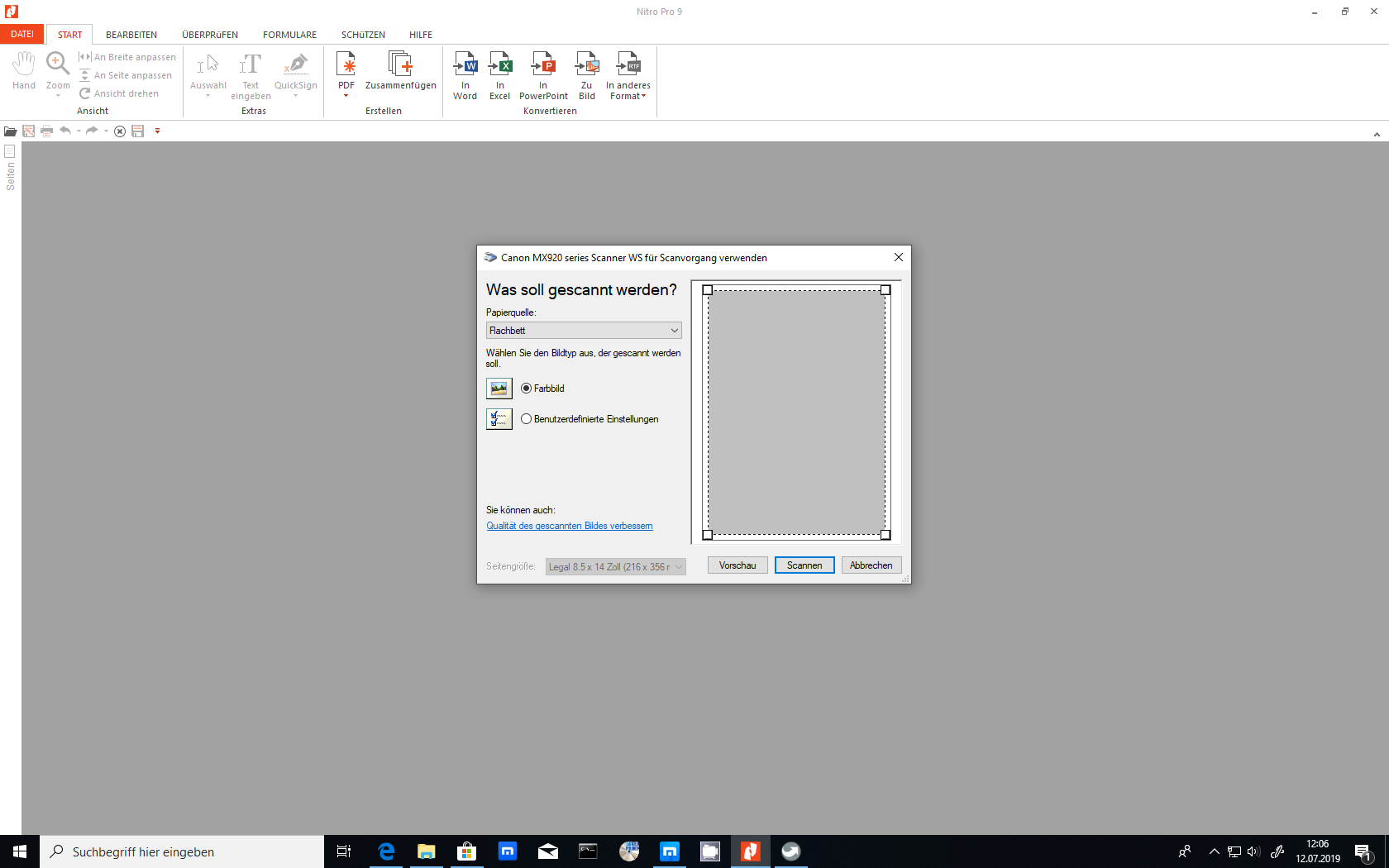Switch to the BEARBEITEN tab
Viewport: 1389px width, 868px height.
[131, 35]
